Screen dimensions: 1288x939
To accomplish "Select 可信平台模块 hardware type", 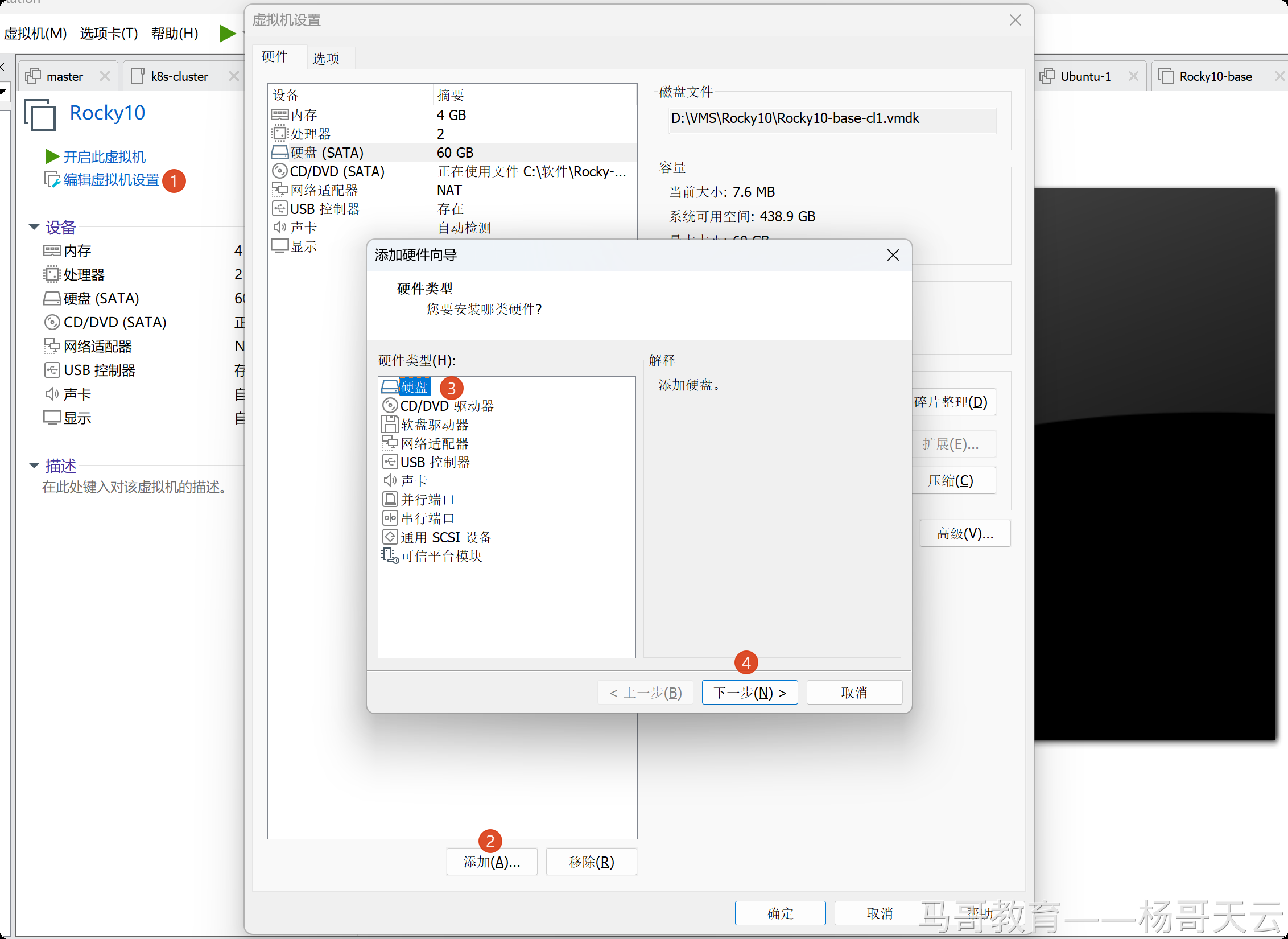I will [x=432, y=556].
